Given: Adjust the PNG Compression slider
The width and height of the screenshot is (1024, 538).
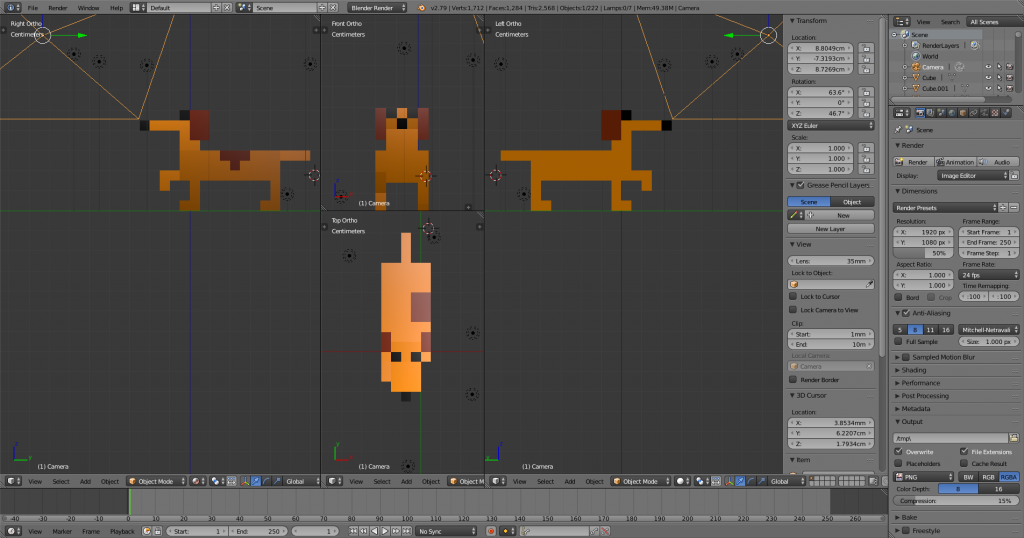Looking at the screenshot, I should pos(955,500).
